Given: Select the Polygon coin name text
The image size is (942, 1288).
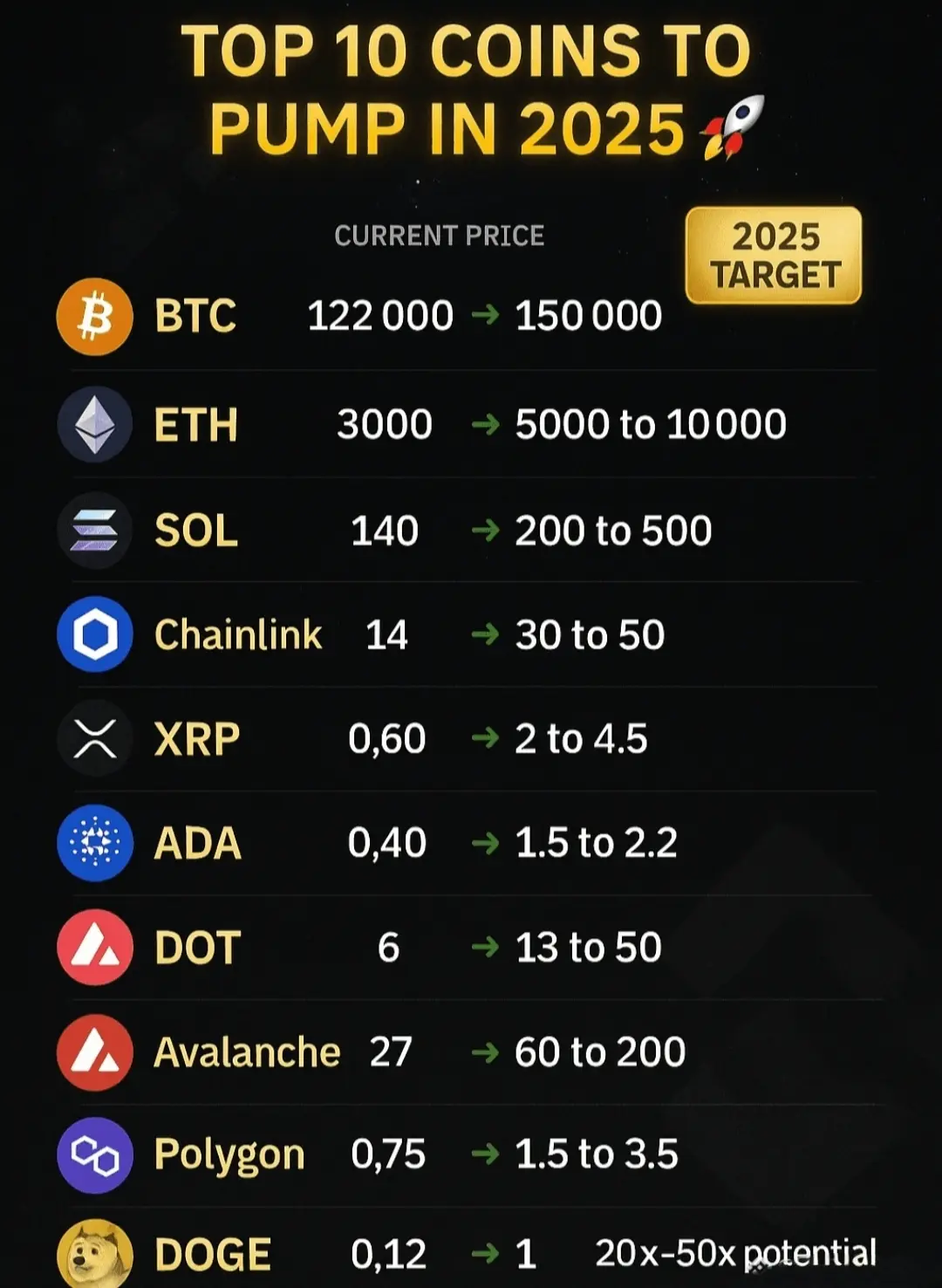Looking at the screenshot, I should pos(229,1156).
